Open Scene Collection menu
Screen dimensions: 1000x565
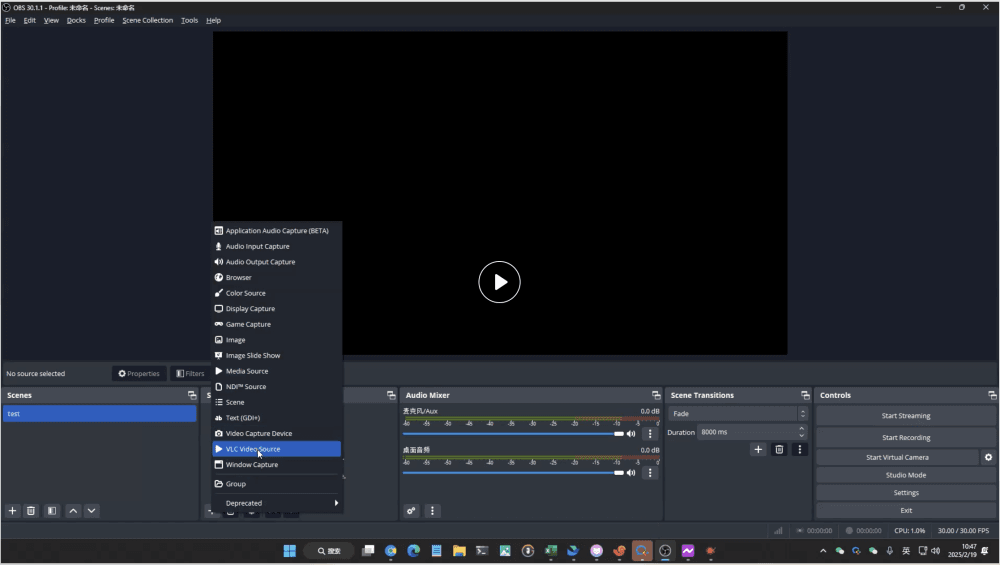click(x=147, y=20)
